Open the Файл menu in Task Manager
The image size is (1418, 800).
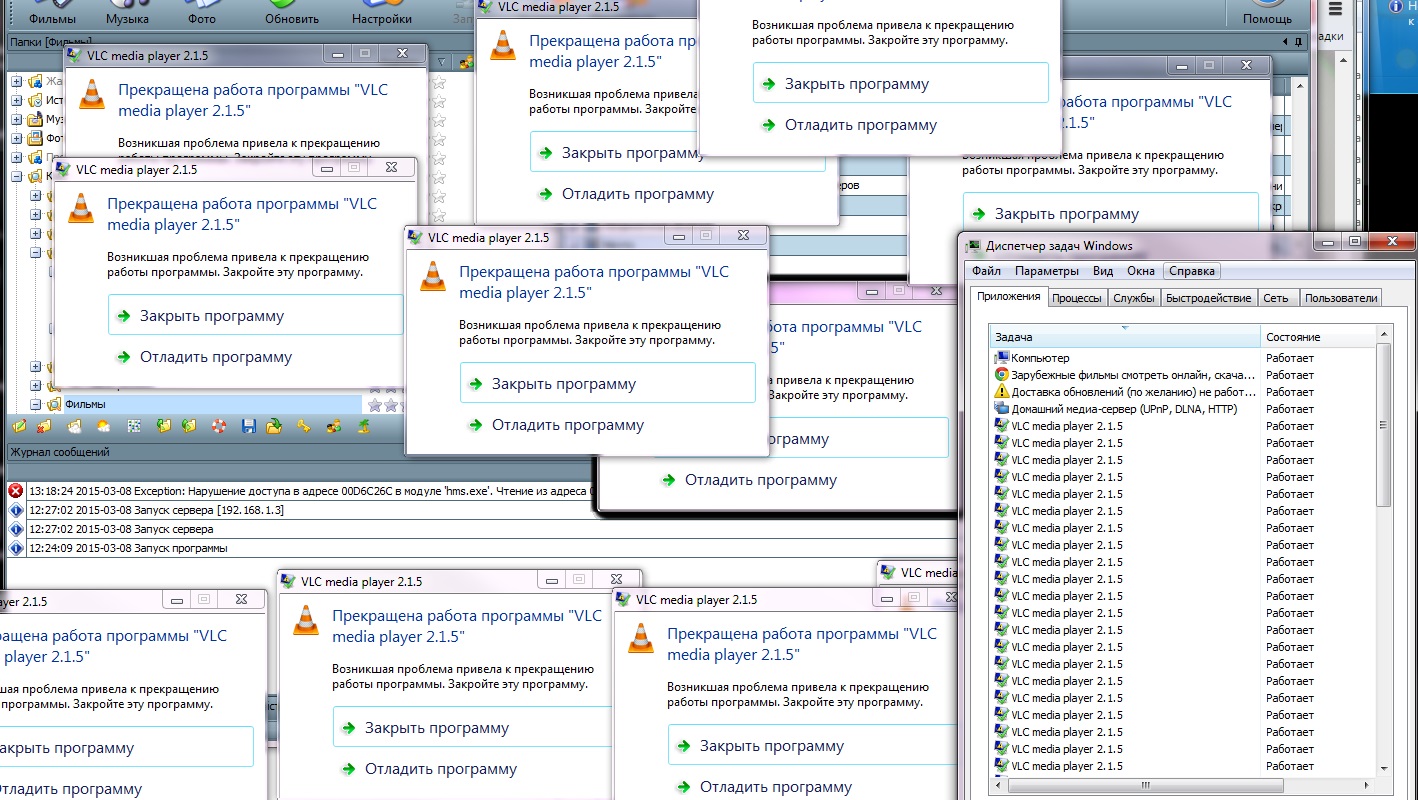(x=986, y=271)
